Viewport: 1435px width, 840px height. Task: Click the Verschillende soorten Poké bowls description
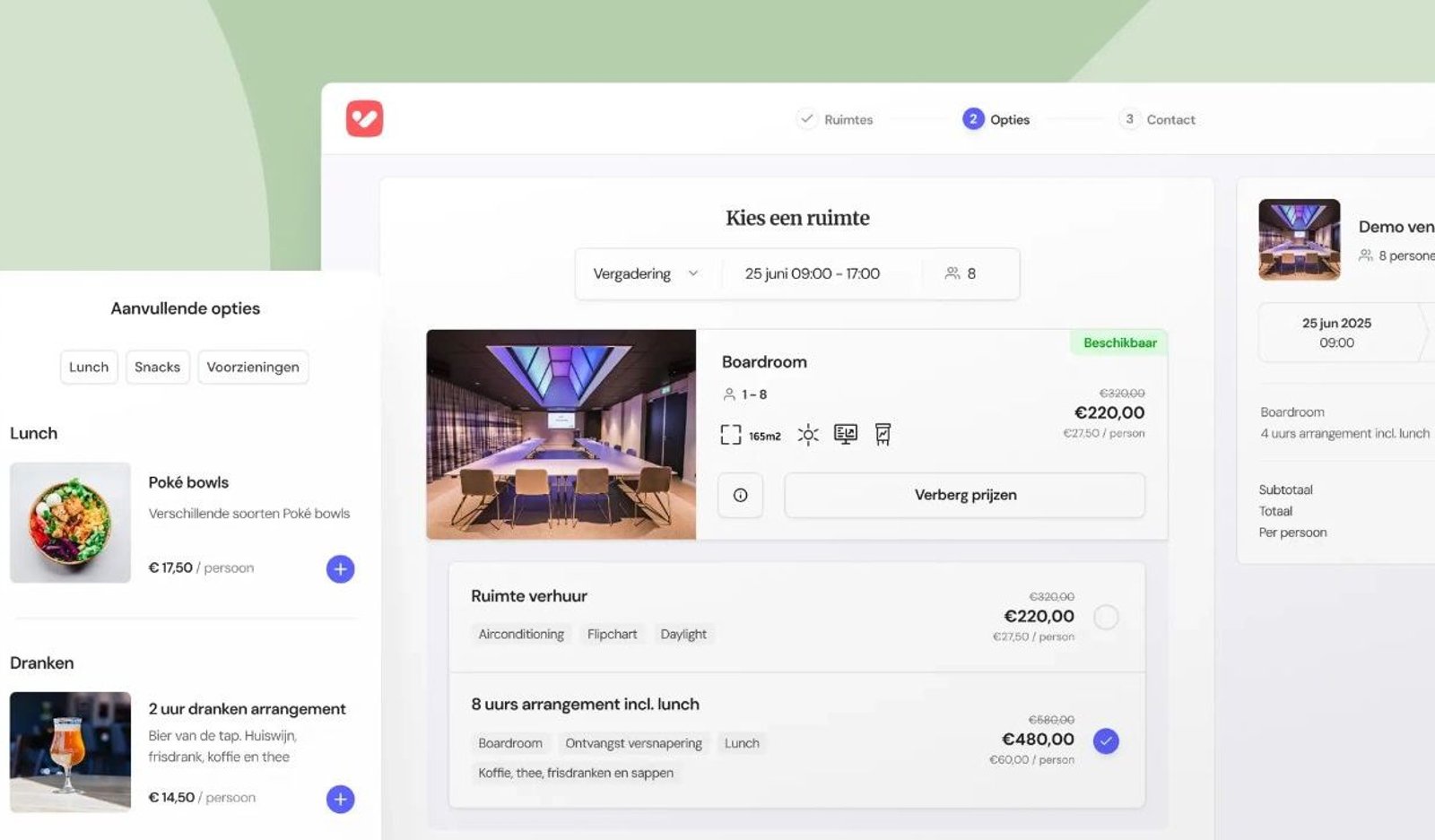tap(249, 514)
